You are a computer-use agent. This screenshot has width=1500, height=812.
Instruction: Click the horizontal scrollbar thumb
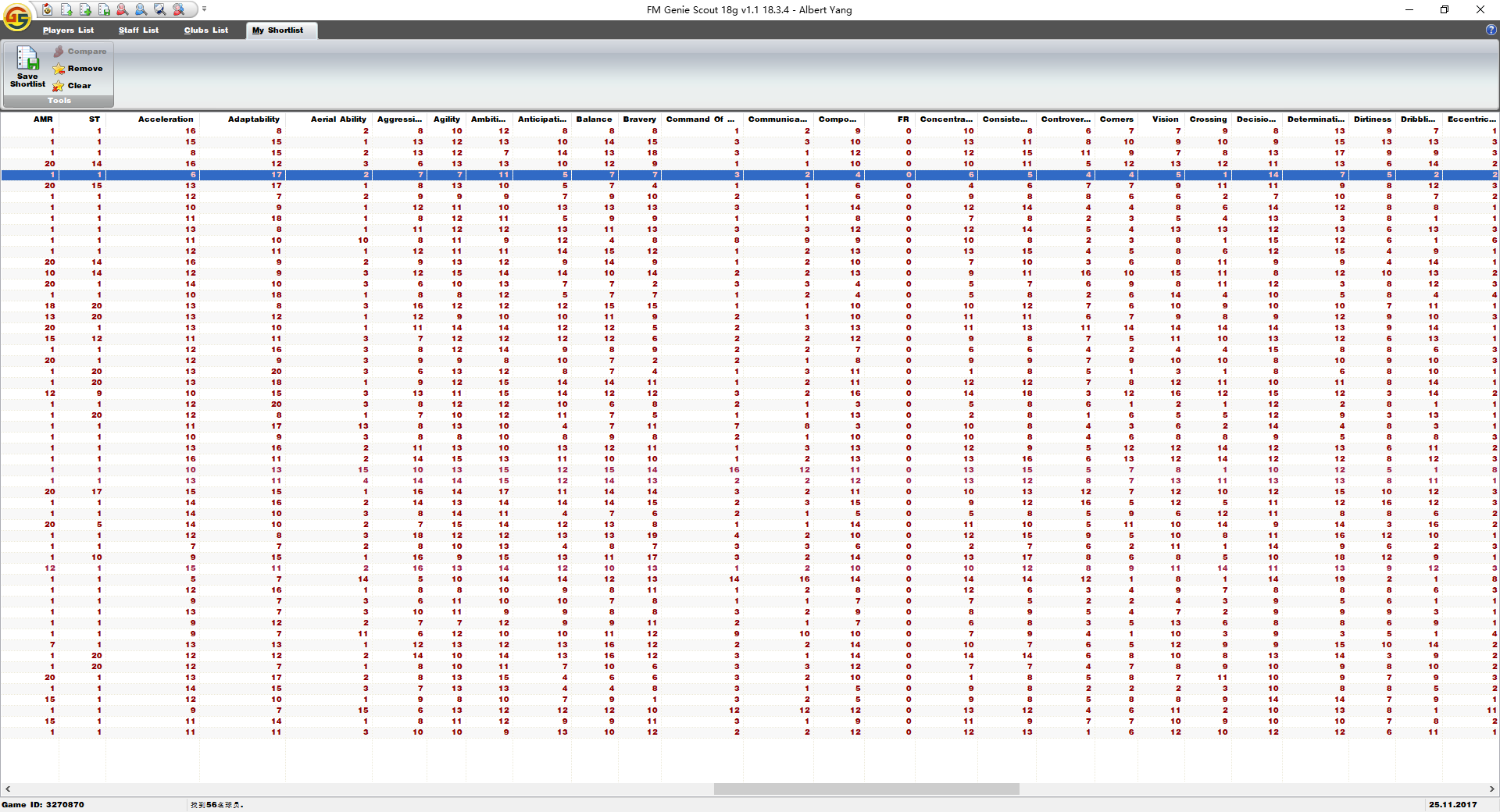click(x=866, y=789)
